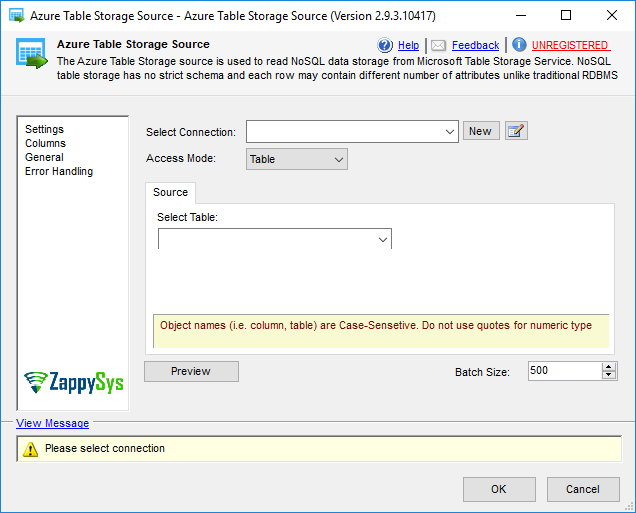The image size is (636, 513).
Task: Open the Feedback link
Action: (x=475, y=45)
